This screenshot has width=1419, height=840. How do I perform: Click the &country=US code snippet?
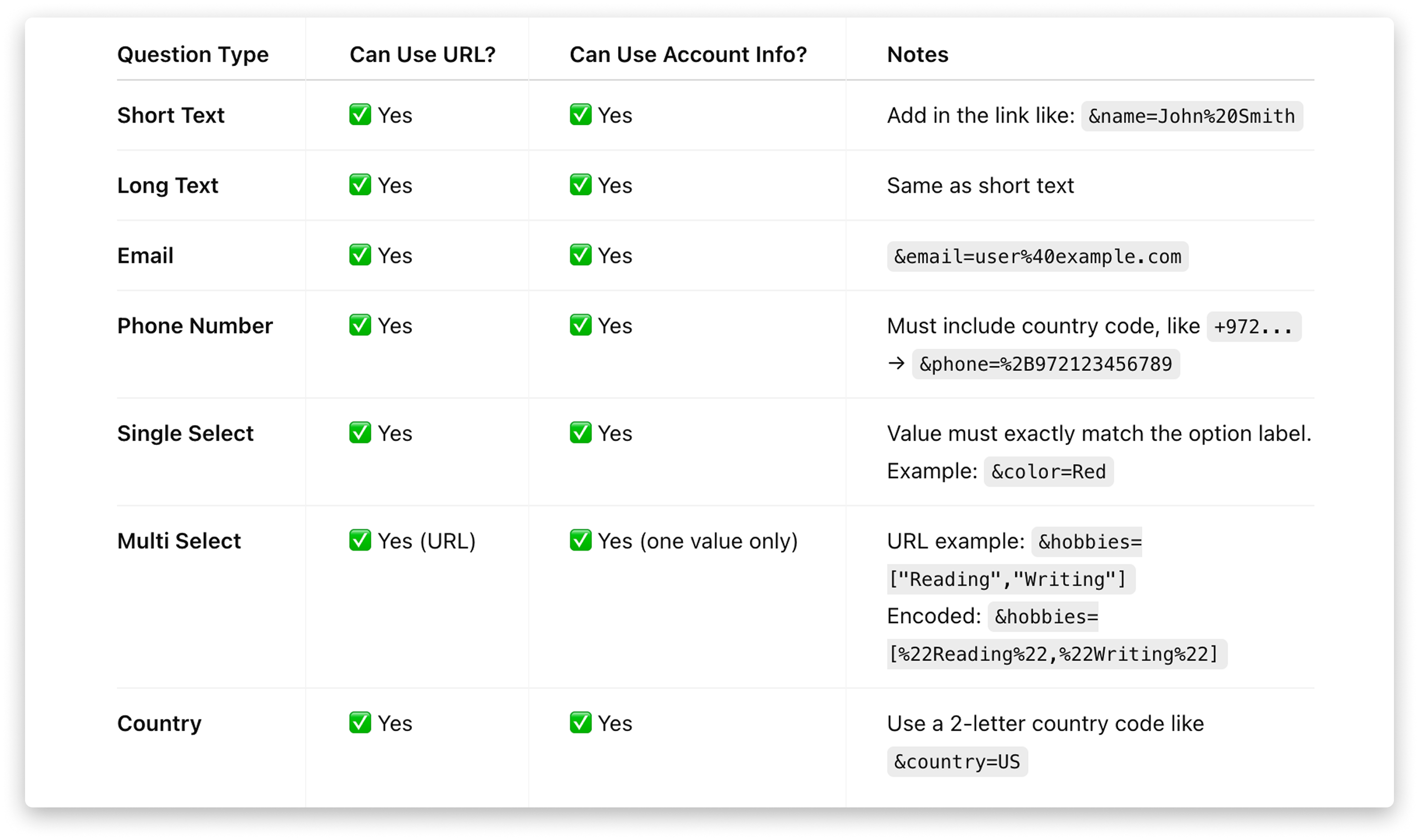[x=957, y=762]
